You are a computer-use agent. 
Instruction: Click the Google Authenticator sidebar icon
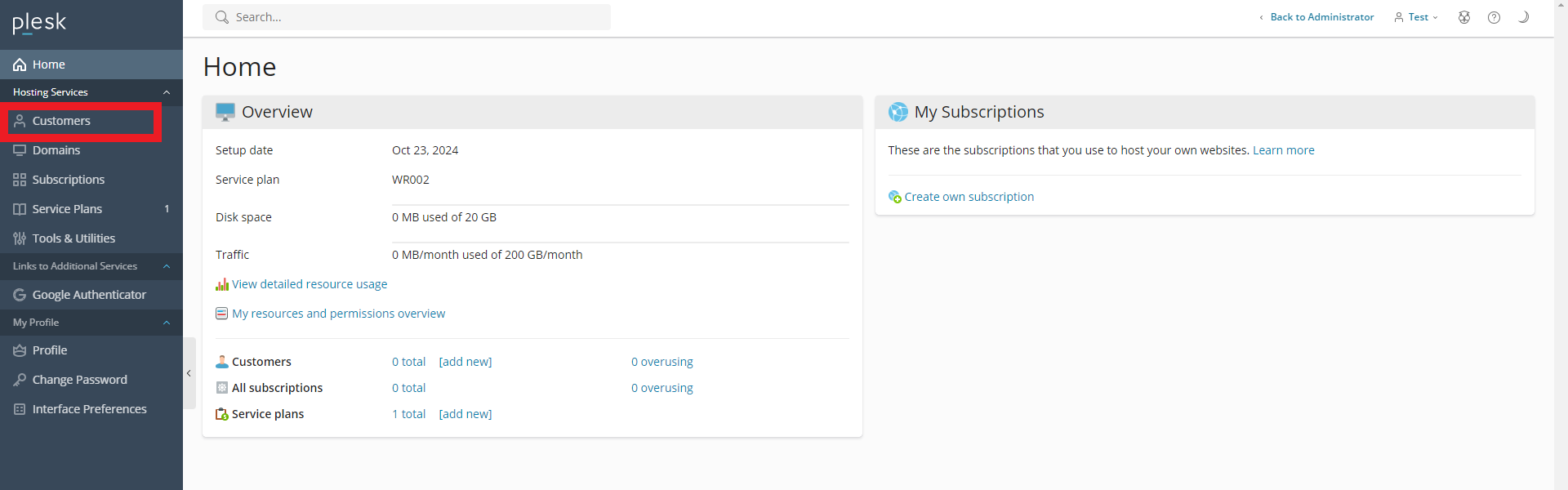click(20, 295)
